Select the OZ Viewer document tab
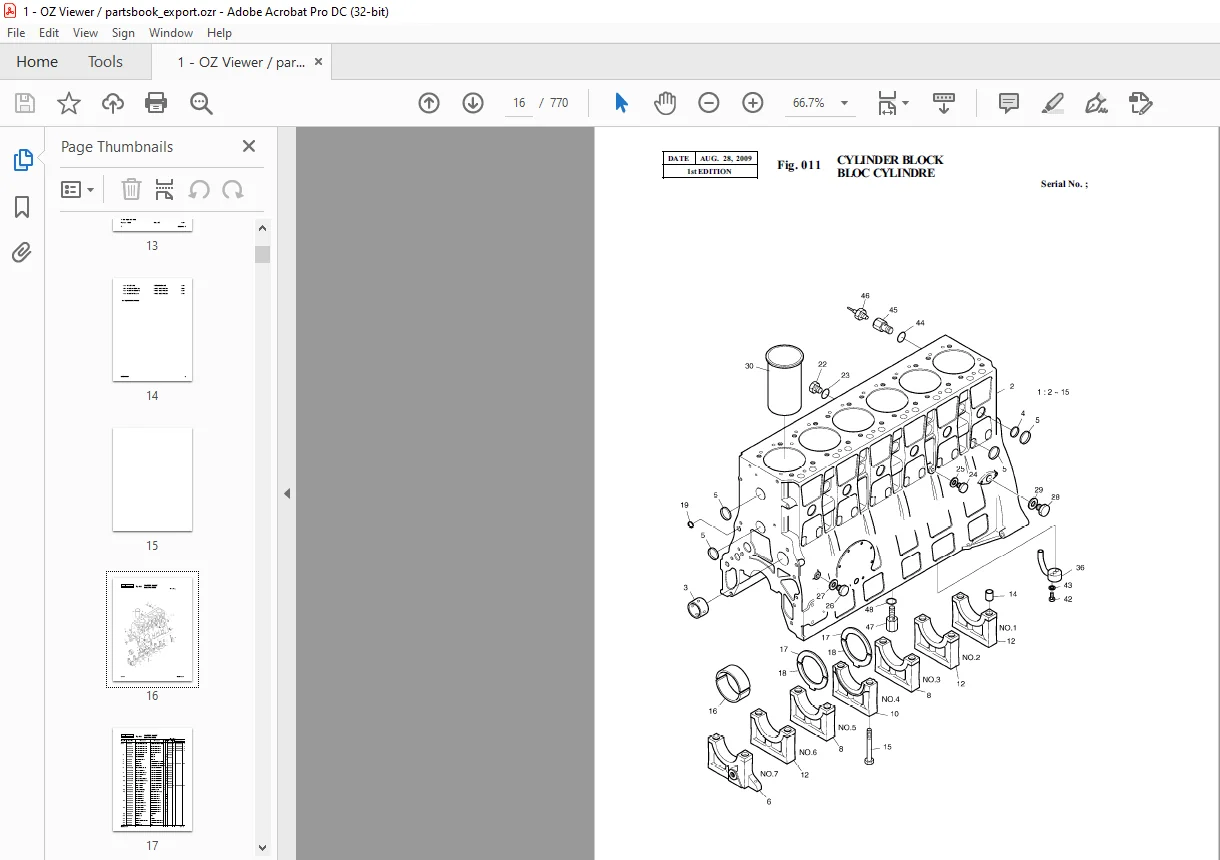Screen dimensions: 1220x860 [x=241, y=62]
